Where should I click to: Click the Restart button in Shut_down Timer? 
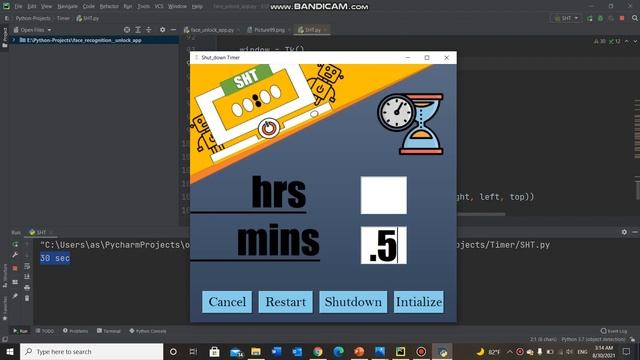[x=285, y=302]
